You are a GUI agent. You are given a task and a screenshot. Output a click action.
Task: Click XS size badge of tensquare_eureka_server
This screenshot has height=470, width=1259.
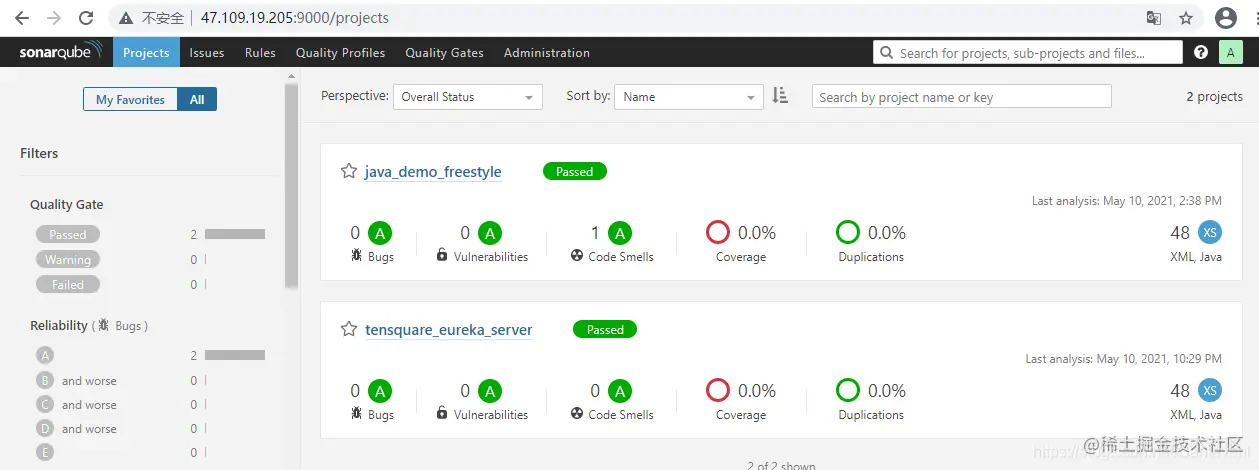tap(1210, 390)
